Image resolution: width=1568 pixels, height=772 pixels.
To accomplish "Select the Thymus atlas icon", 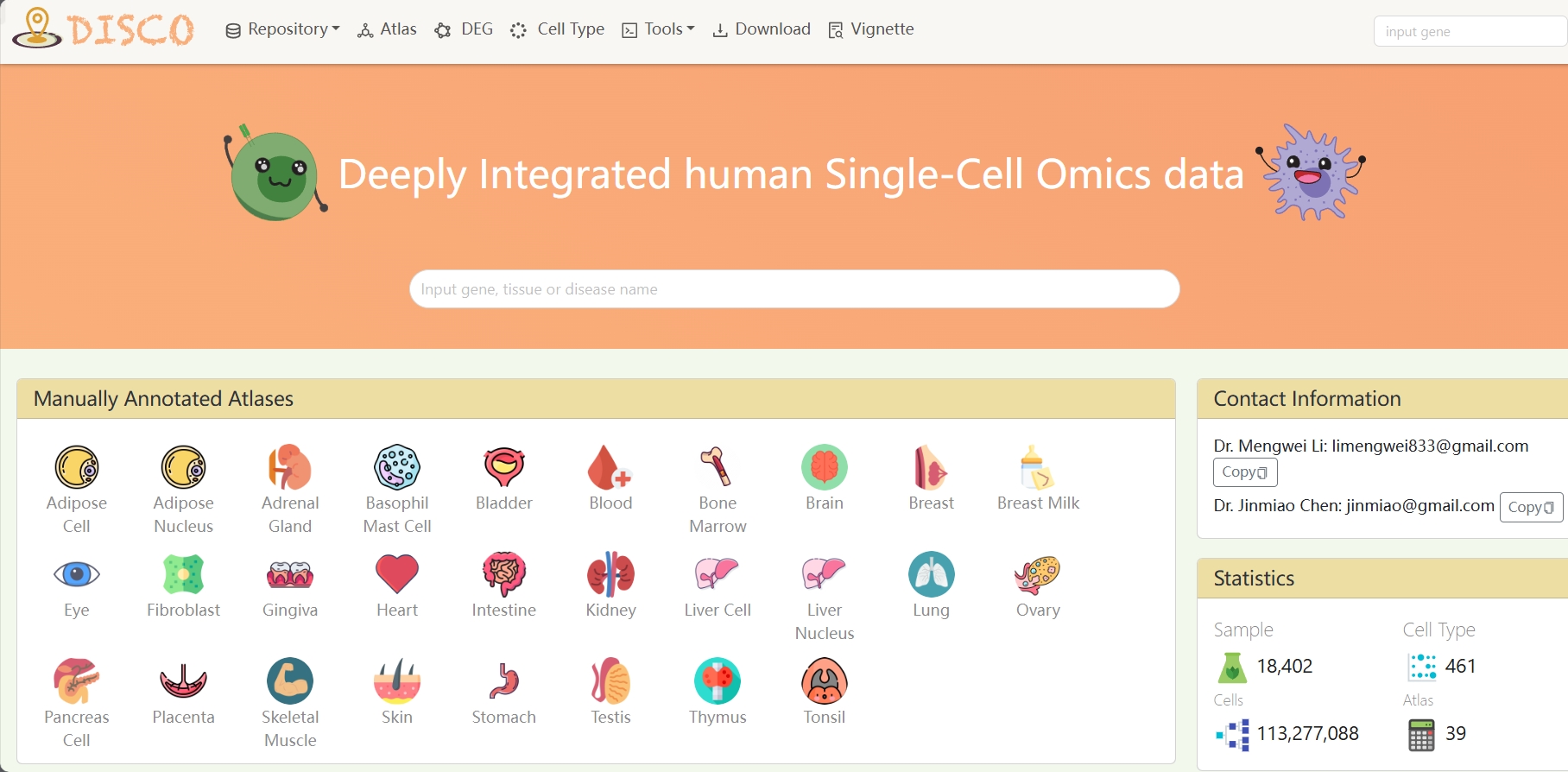I will coord(717,681).
